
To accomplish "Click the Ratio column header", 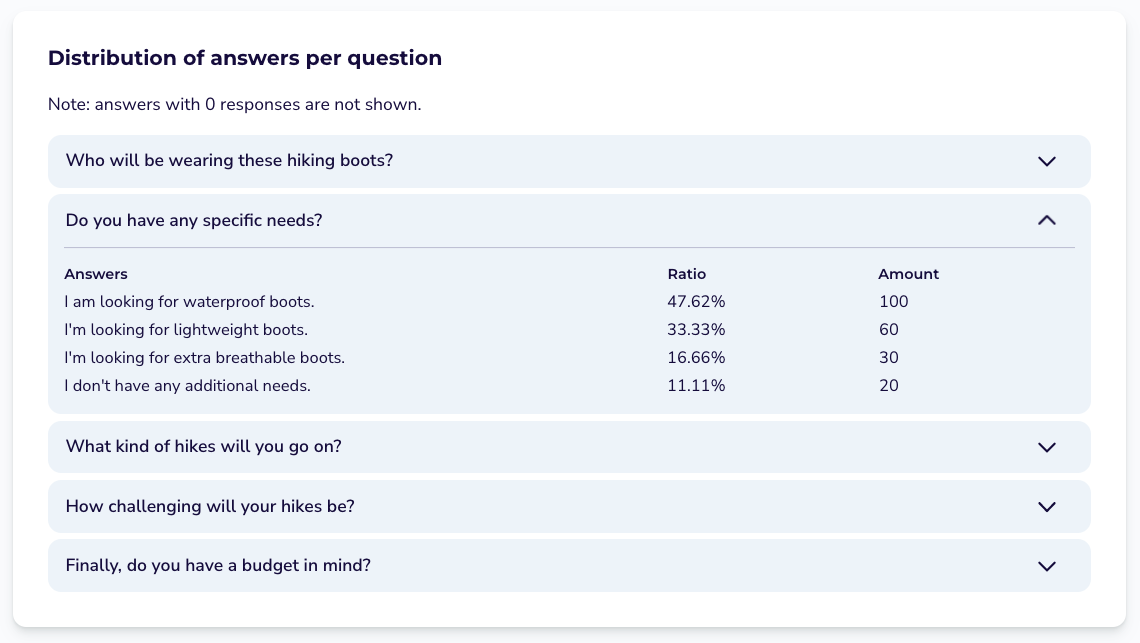I will coord(687,274).
